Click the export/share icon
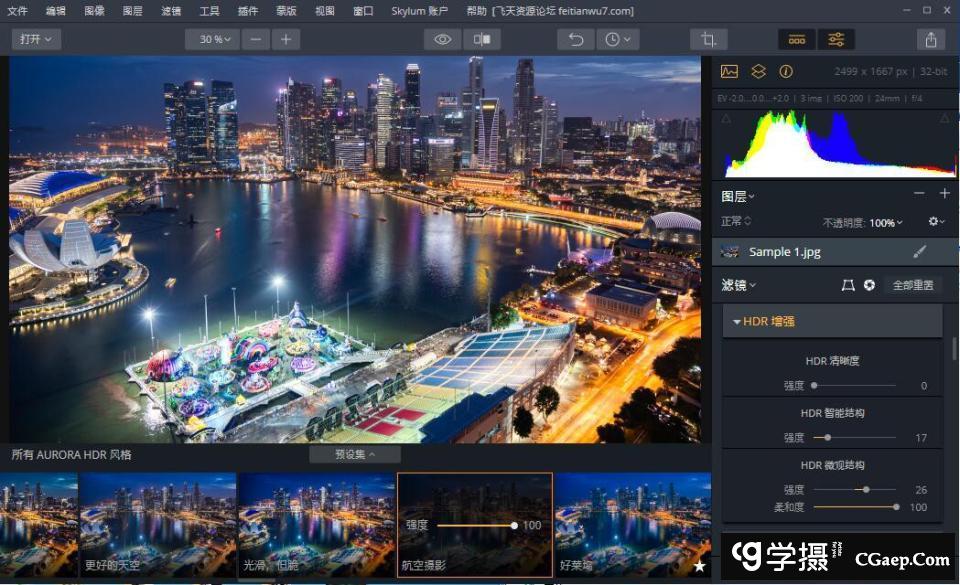 [931, 39]
